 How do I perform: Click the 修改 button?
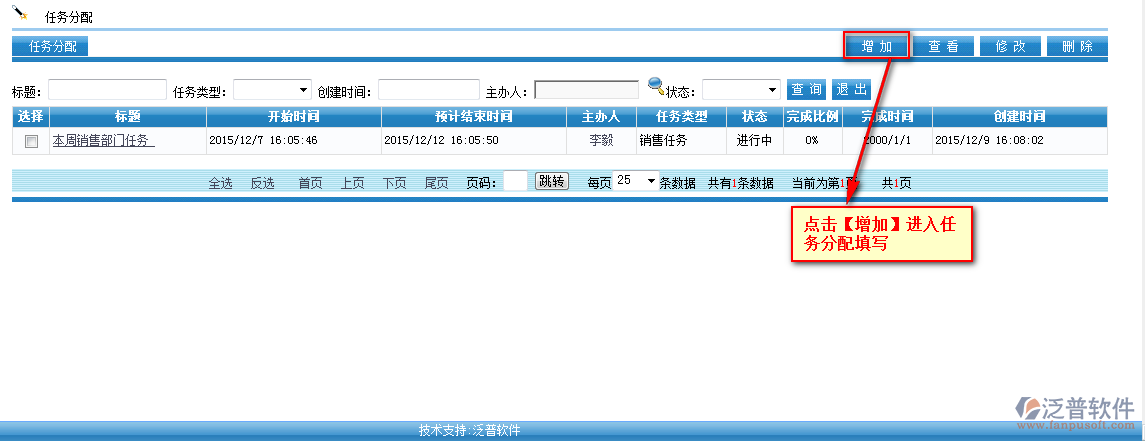click(1010, 46)
